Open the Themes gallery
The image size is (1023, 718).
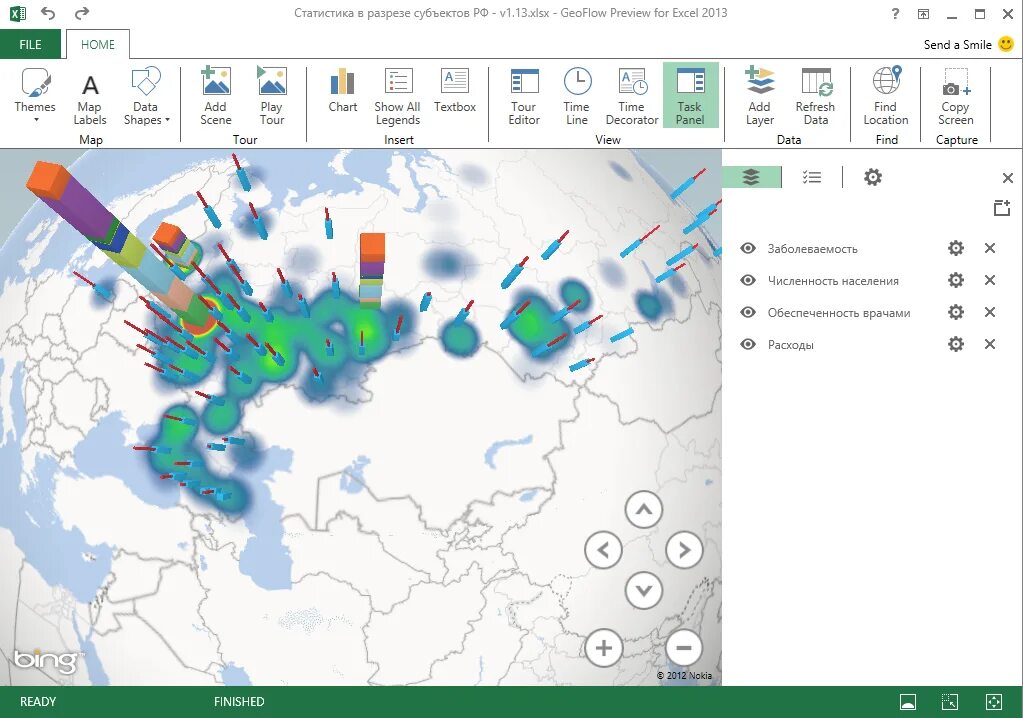pos(35,95)
